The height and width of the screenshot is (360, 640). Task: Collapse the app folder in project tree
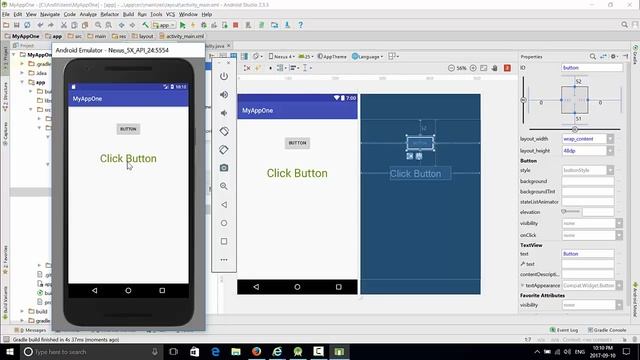[22, 82]
